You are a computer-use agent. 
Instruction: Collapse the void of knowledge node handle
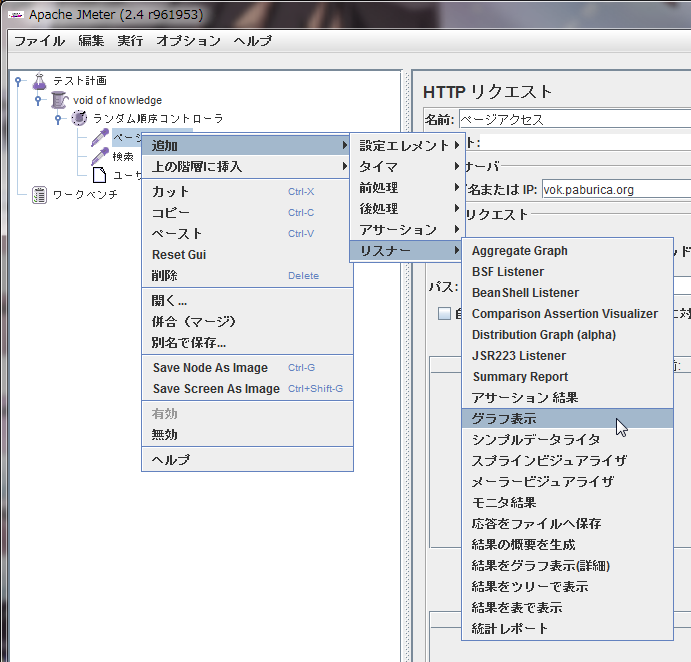pos(38,100)
